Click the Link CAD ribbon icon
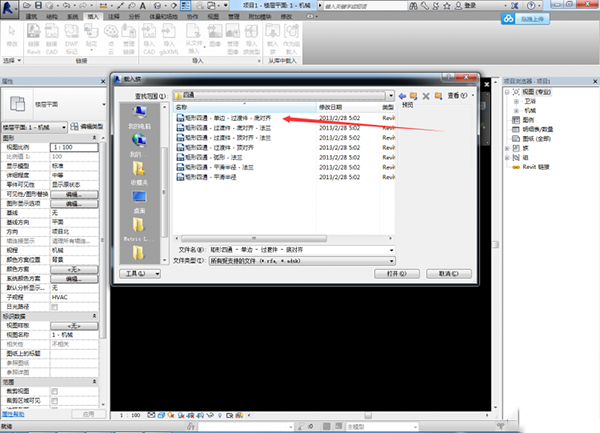600x433 pixels. pos(52,39)
